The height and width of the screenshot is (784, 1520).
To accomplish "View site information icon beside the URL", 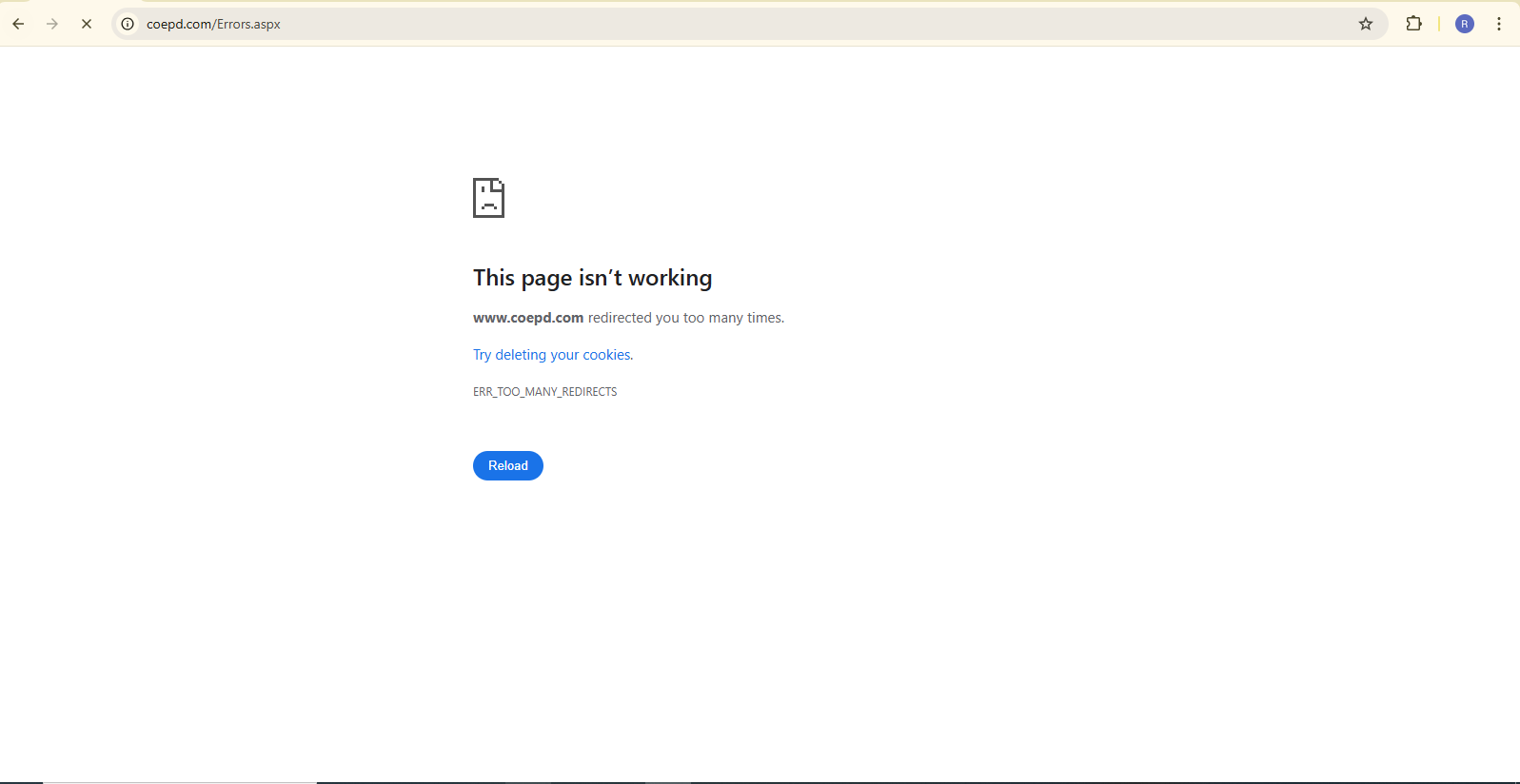I will tap(128, 24).
